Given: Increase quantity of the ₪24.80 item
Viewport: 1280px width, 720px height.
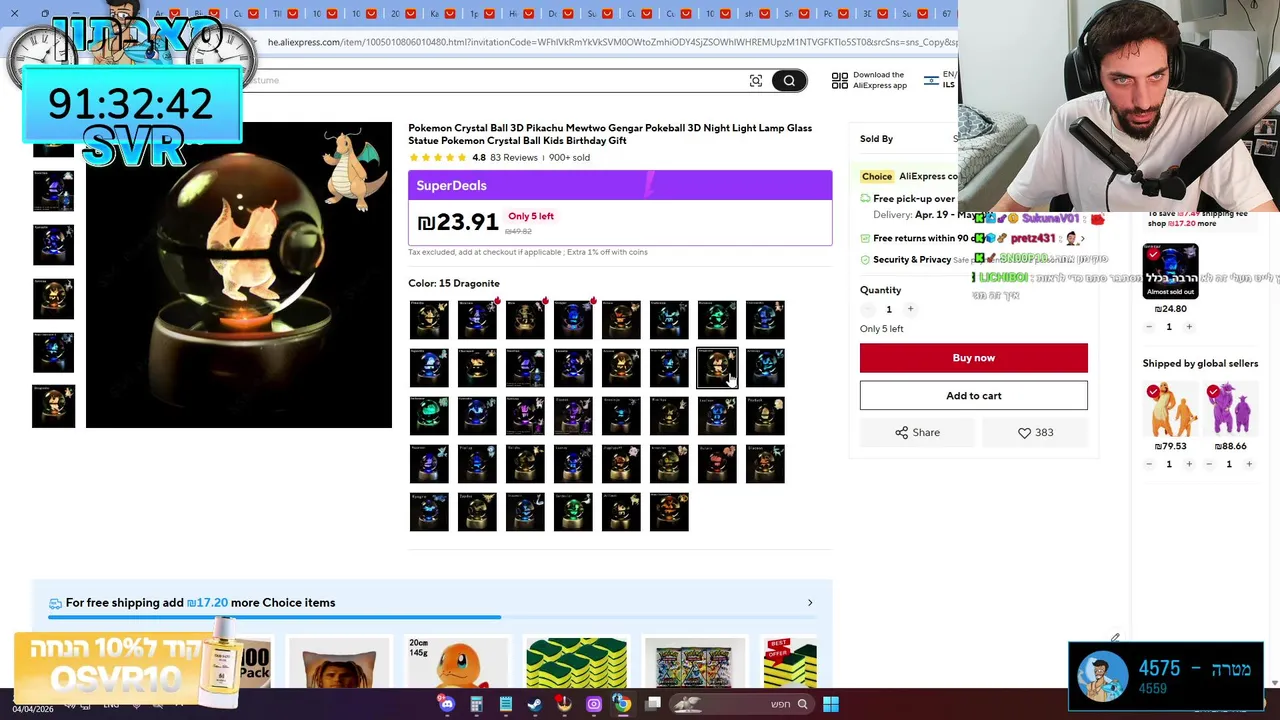Looking at the screenshot, I should (1189, 327).
